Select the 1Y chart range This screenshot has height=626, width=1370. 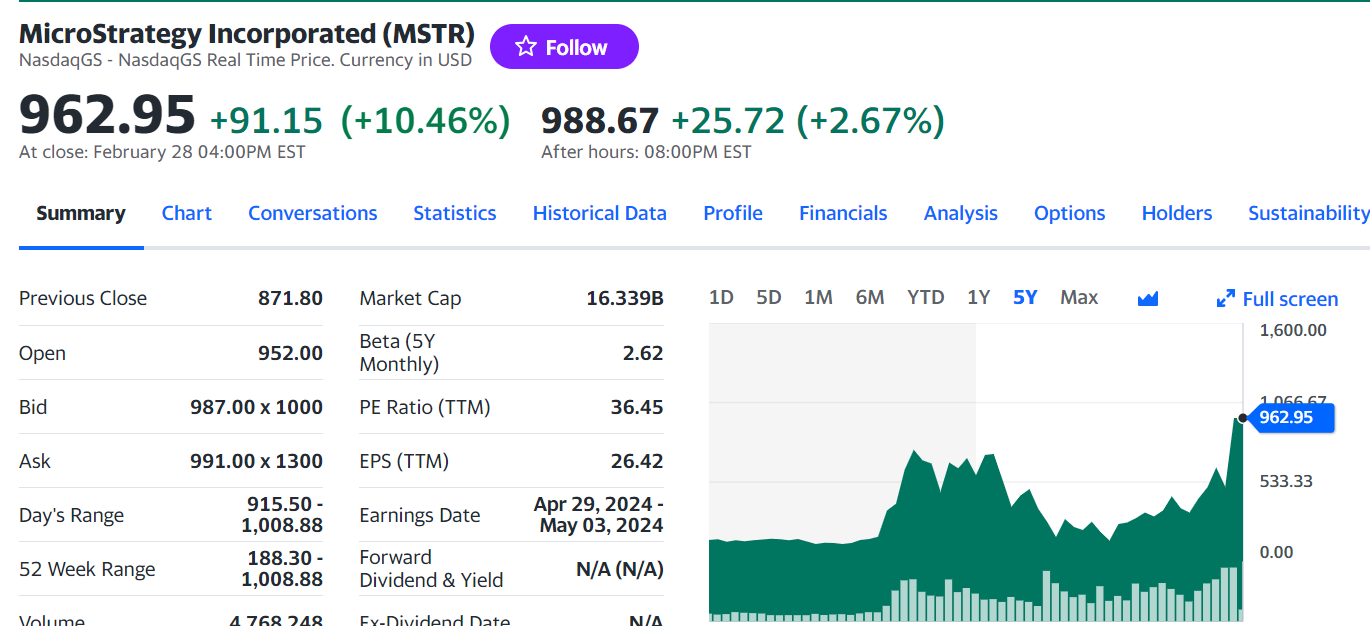(978, 297)
